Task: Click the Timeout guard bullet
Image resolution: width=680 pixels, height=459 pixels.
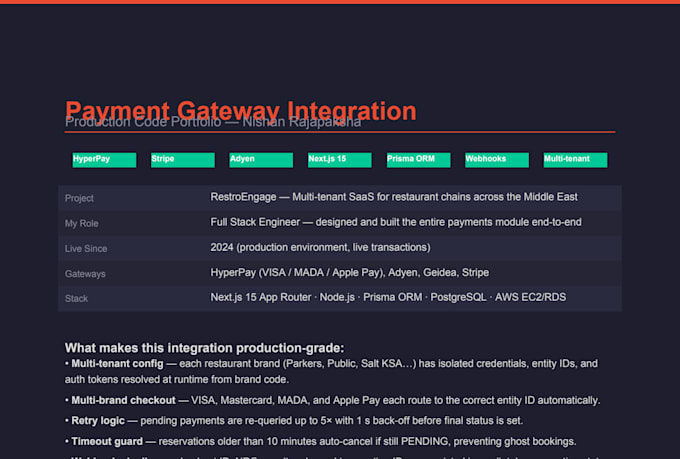Action: (320, 441)
